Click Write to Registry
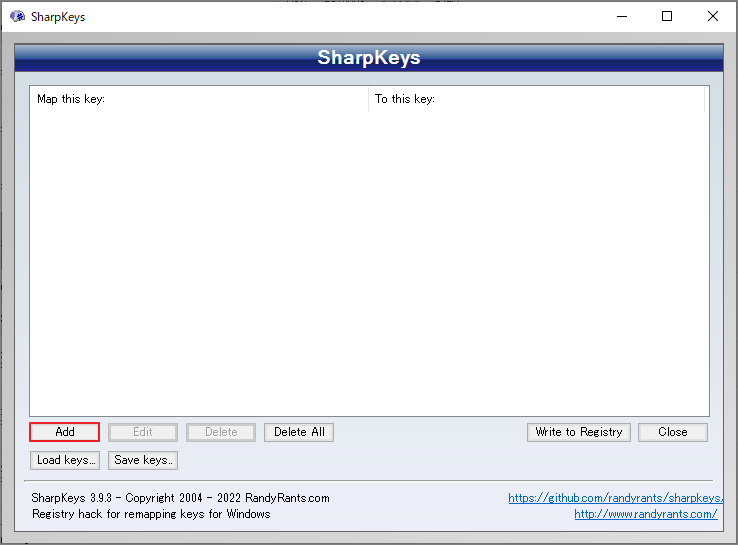 click(x=578, y=432)
